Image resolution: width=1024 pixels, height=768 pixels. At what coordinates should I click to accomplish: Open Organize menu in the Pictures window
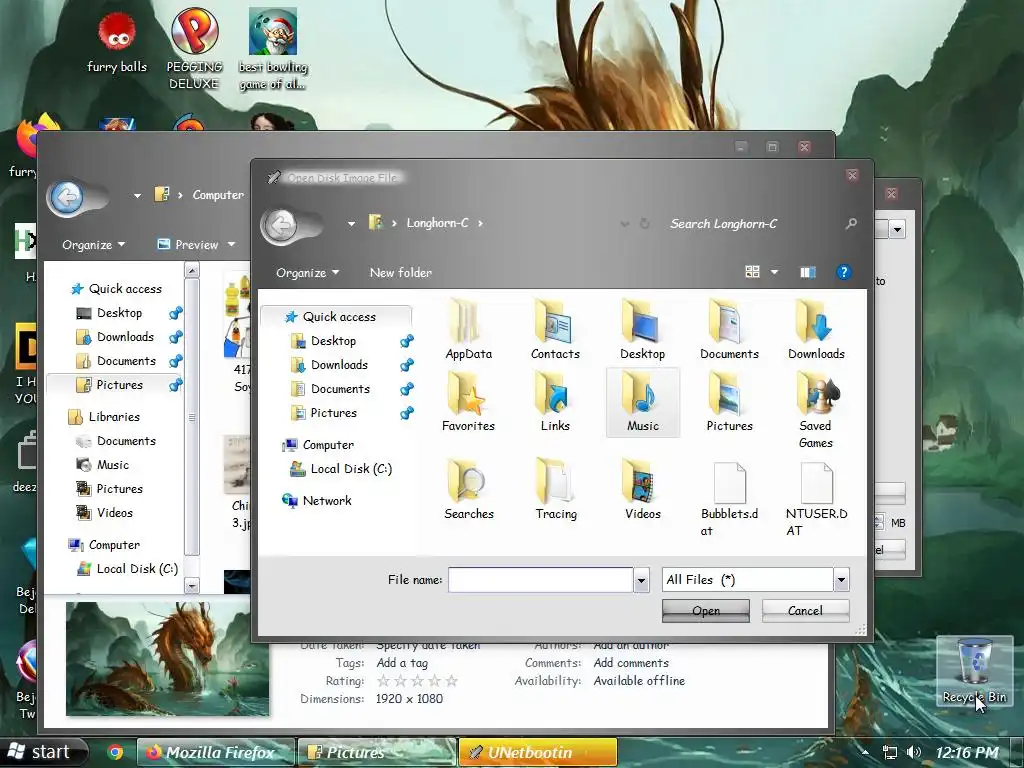point(93,245)
